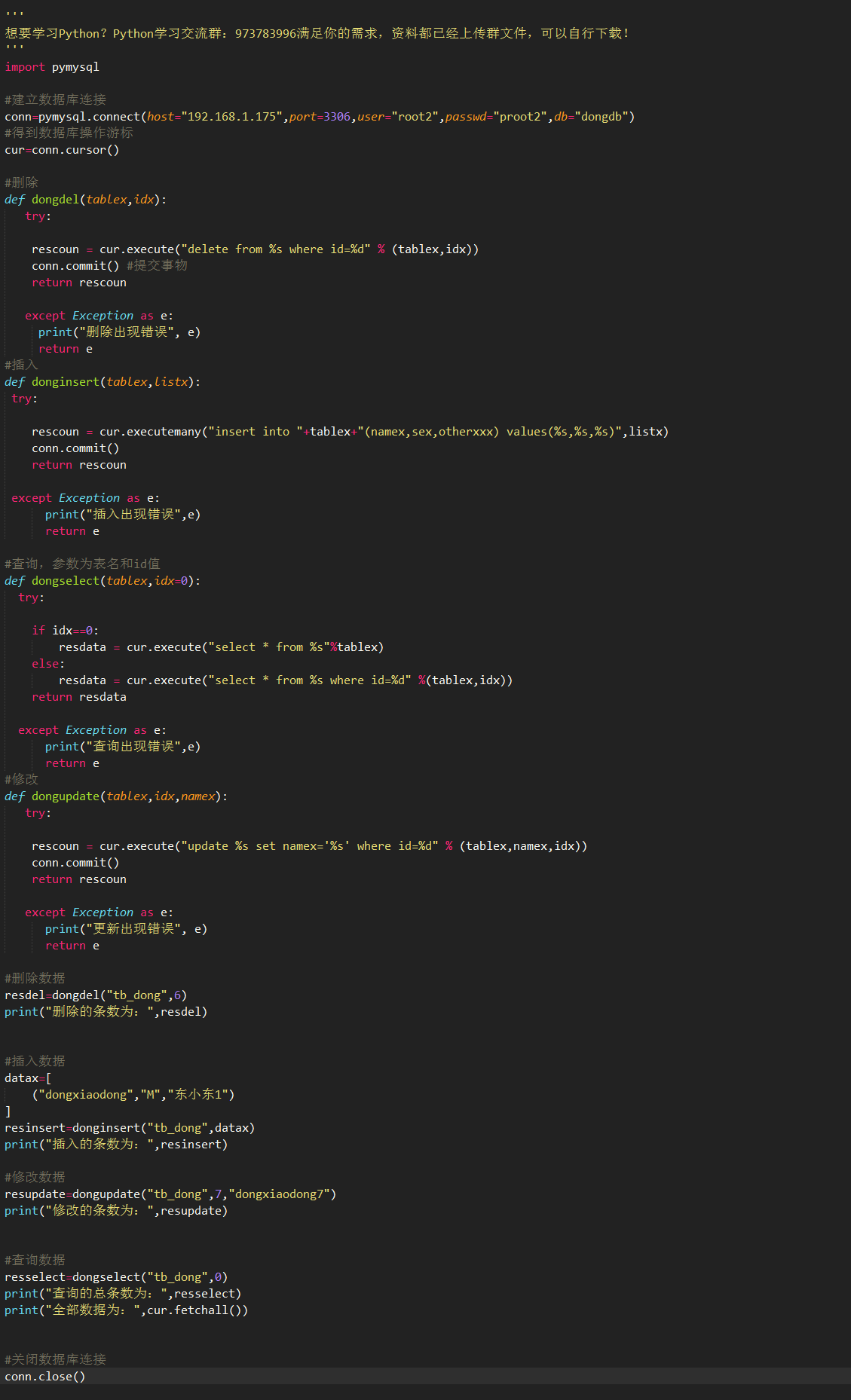This screenshot has height=1400, width=851.
Task: Click the 'datax=[' line
Action: point(28,1078)
